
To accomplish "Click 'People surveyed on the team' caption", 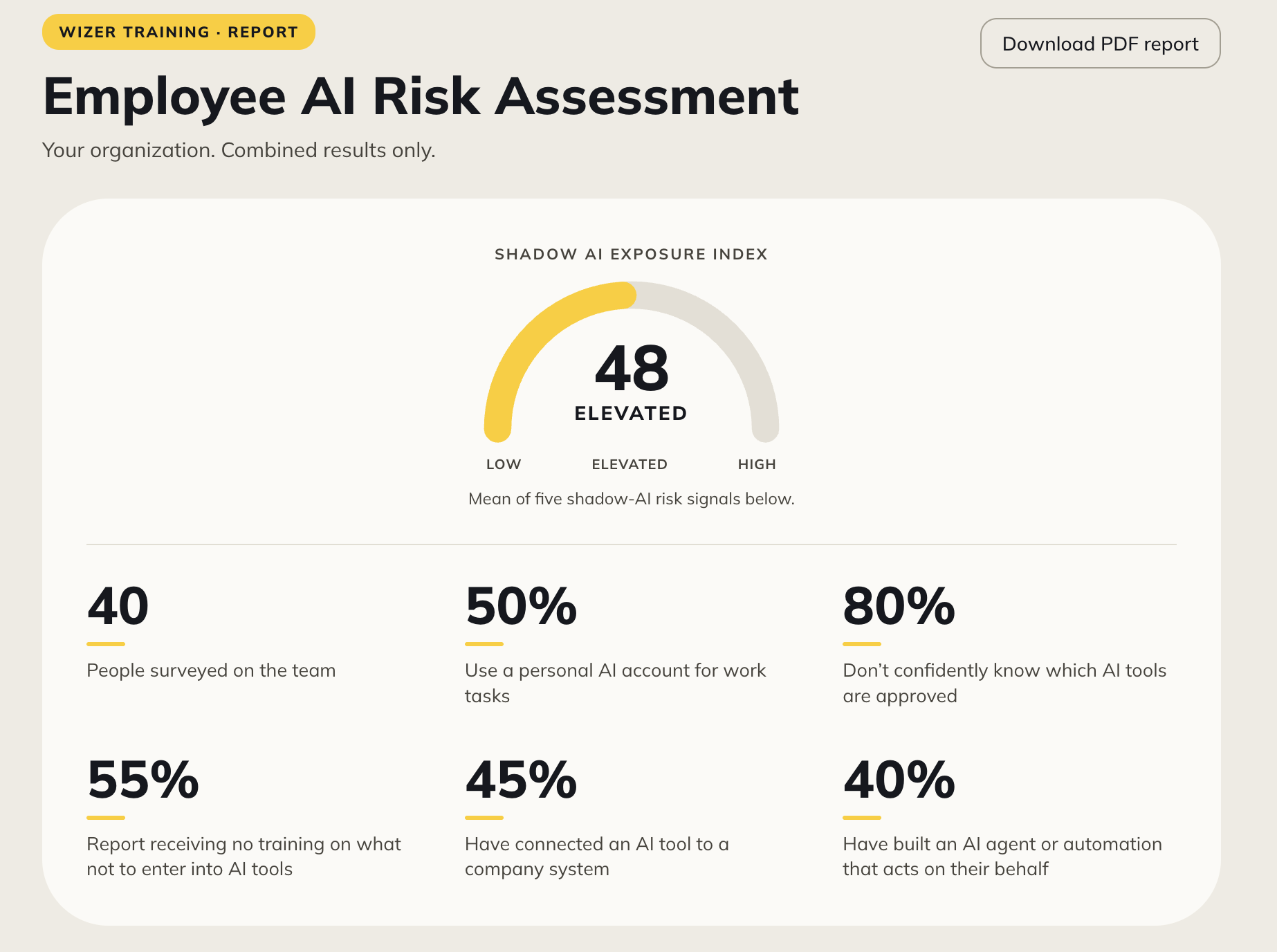I will click(211, 670).
